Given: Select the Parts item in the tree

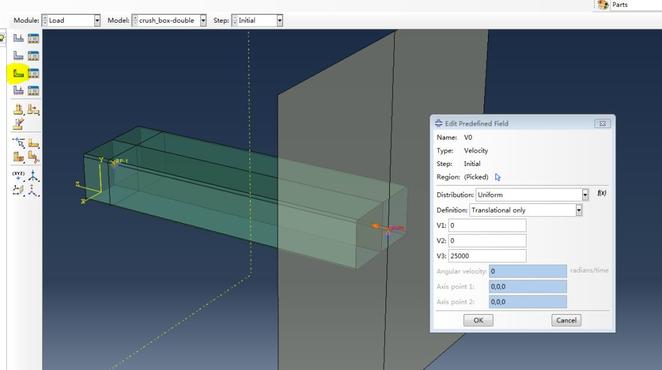Looking at the screenshot, I should point(620,5).
